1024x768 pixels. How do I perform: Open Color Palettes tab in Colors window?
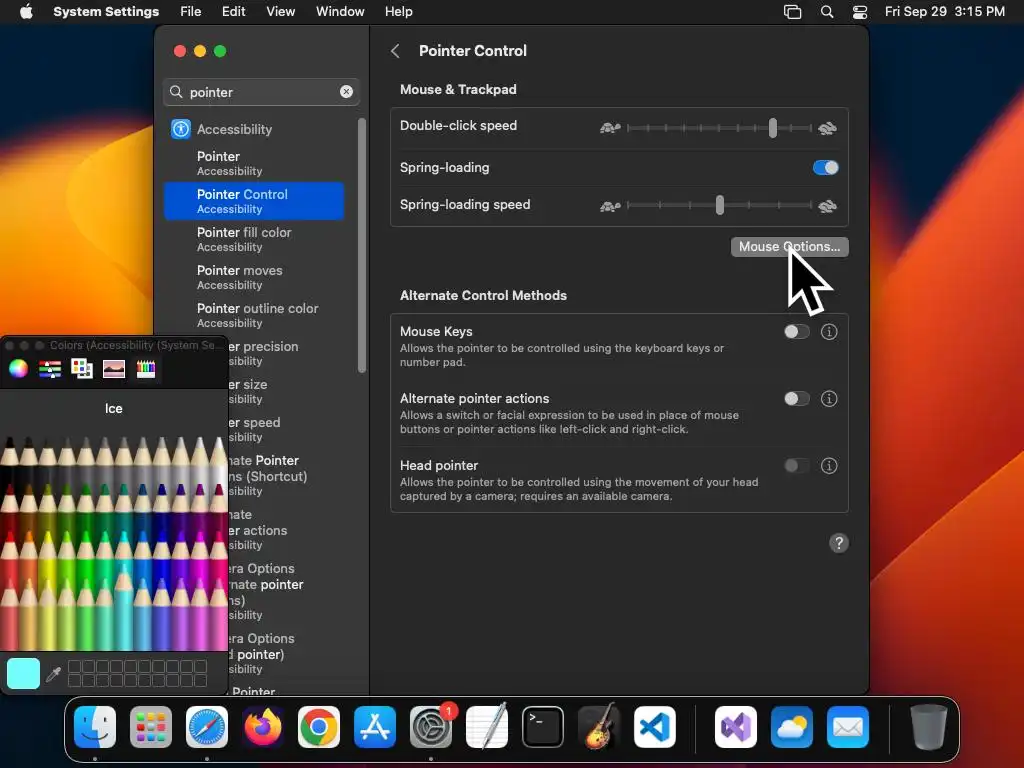82,369
